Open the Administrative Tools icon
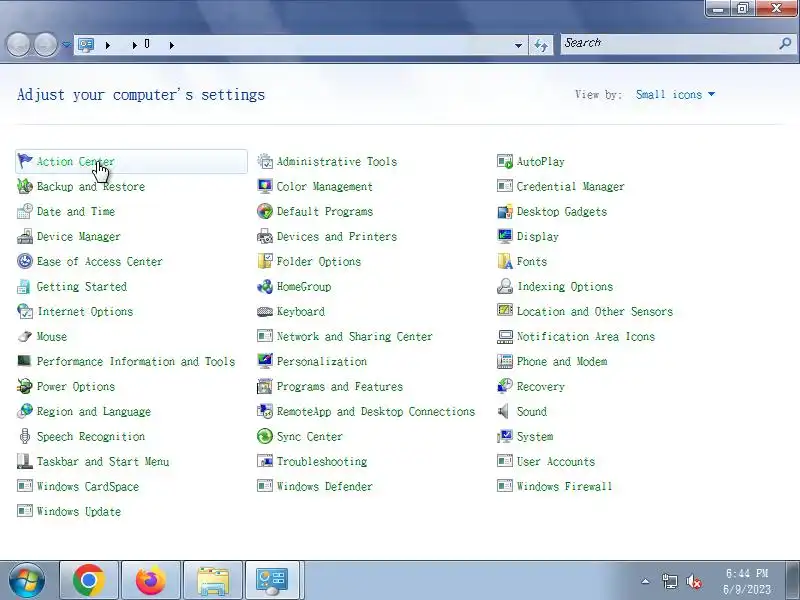Image resolution: width=800 pixels, height=600 pixels. click(x=265, y=161)
